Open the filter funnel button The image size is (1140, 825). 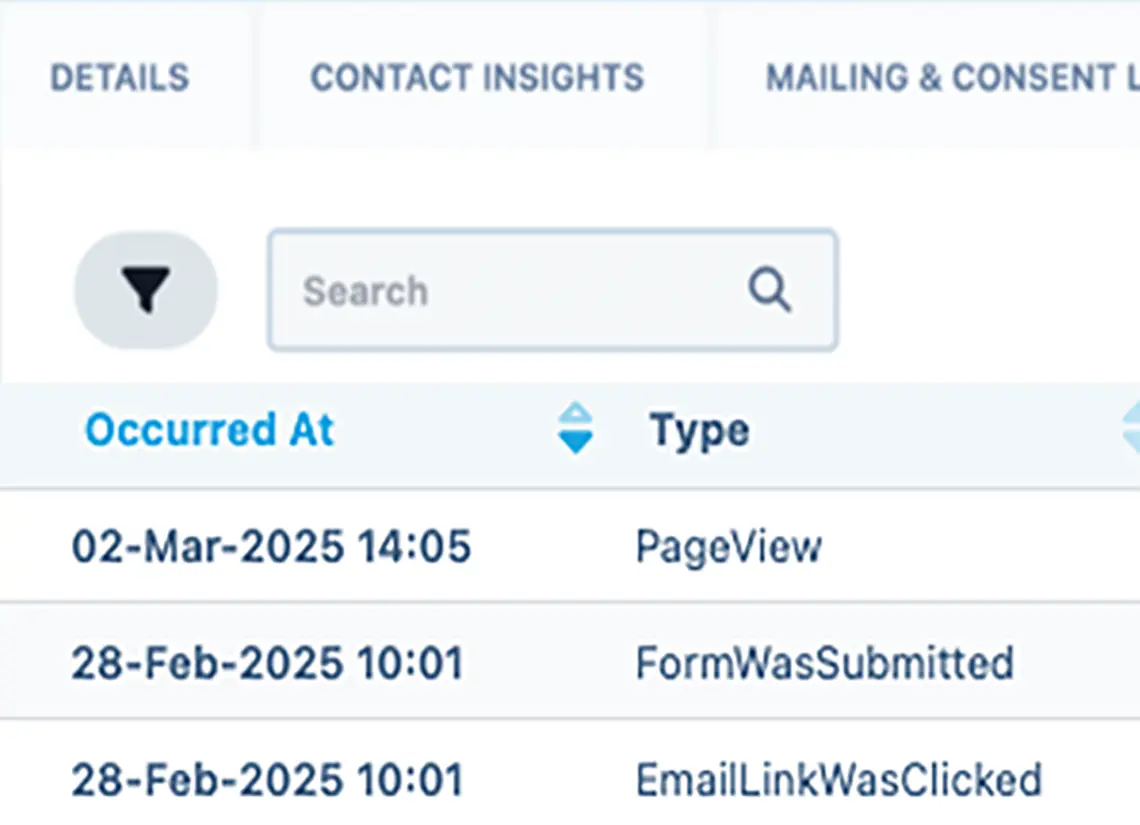146,290
